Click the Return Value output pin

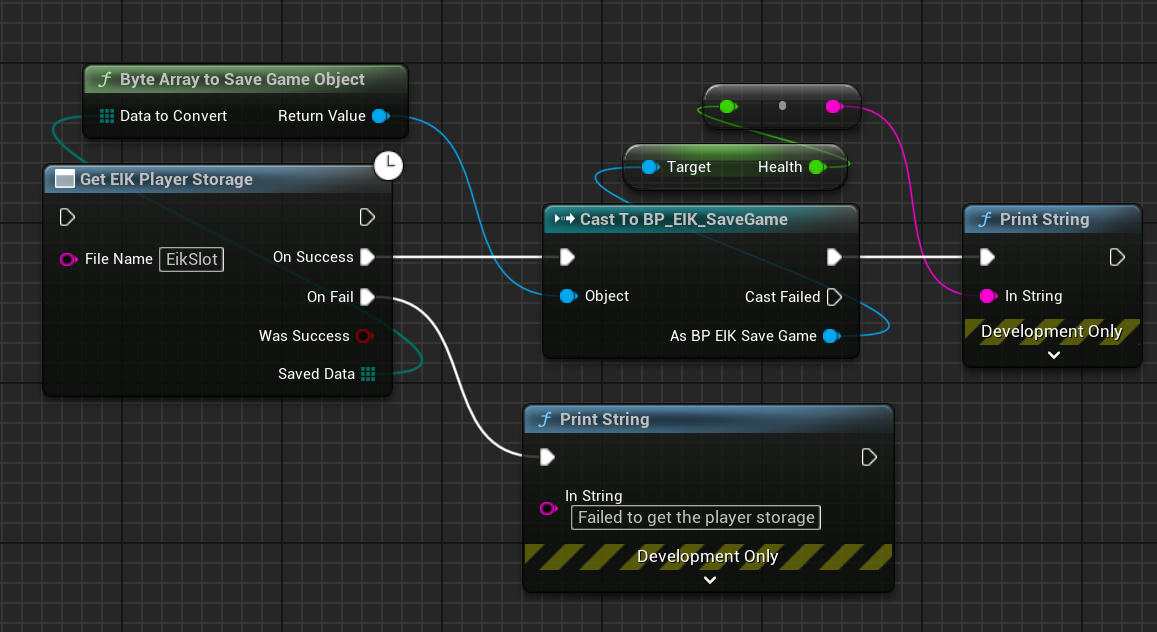coord(379,116)
